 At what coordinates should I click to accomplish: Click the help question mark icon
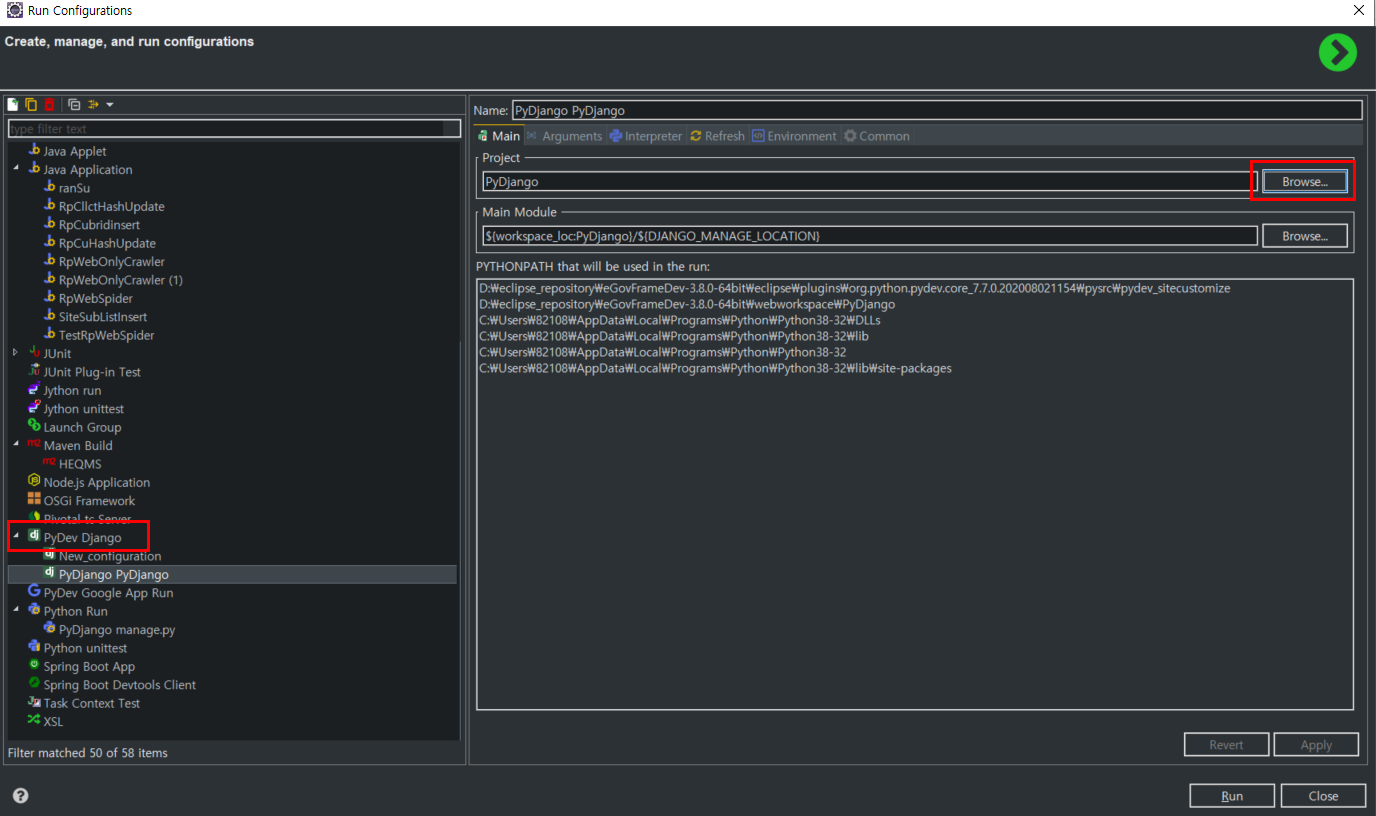tap(20, 796)
